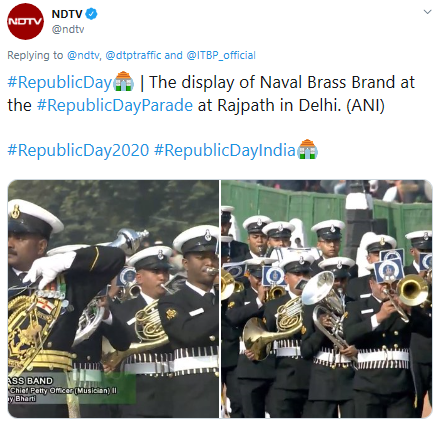The width and height of the screenshot is (435, 428).
Task: Open the NDTV display name link
Action: pos(67,14)
